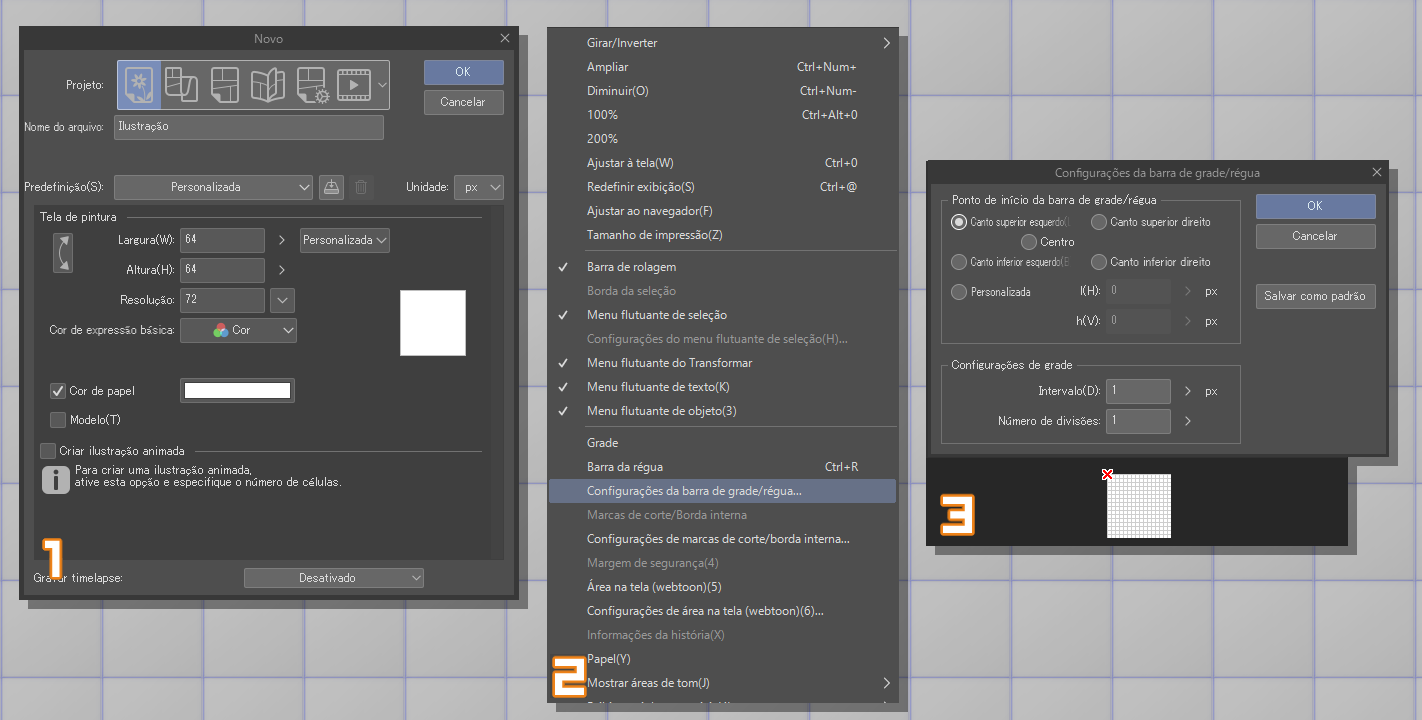This screenshot has height=720, width=1422.
Task: Click Cancelar in the Novo dialog
Action: click(463, 102)
